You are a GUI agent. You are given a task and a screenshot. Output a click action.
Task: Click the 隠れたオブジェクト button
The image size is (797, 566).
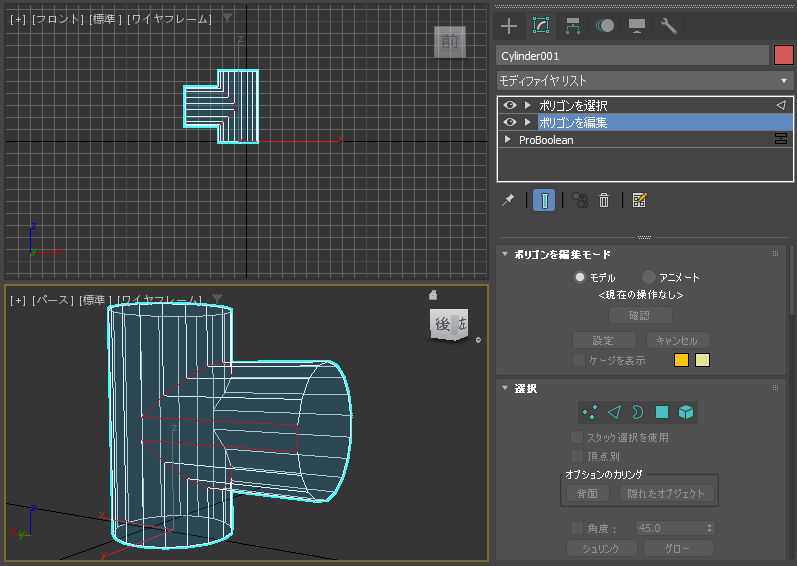click(x=666, y=493)
